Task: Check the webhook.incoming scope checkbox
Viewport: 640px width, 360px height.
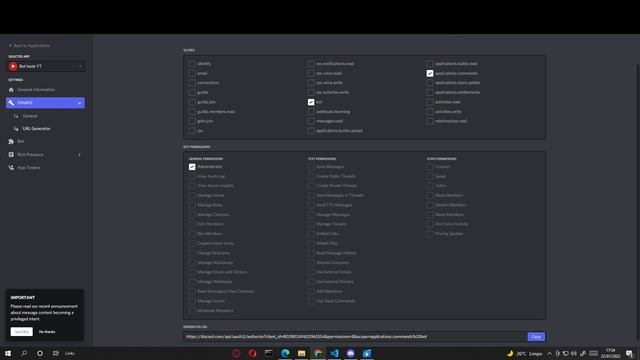Action: pos(311,111)
